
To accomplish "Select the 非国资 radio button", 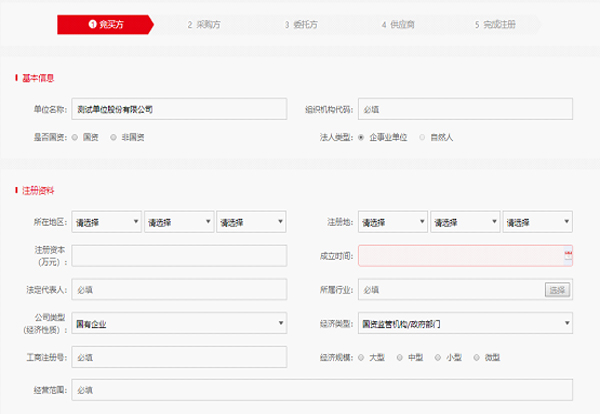I will 114,137.
